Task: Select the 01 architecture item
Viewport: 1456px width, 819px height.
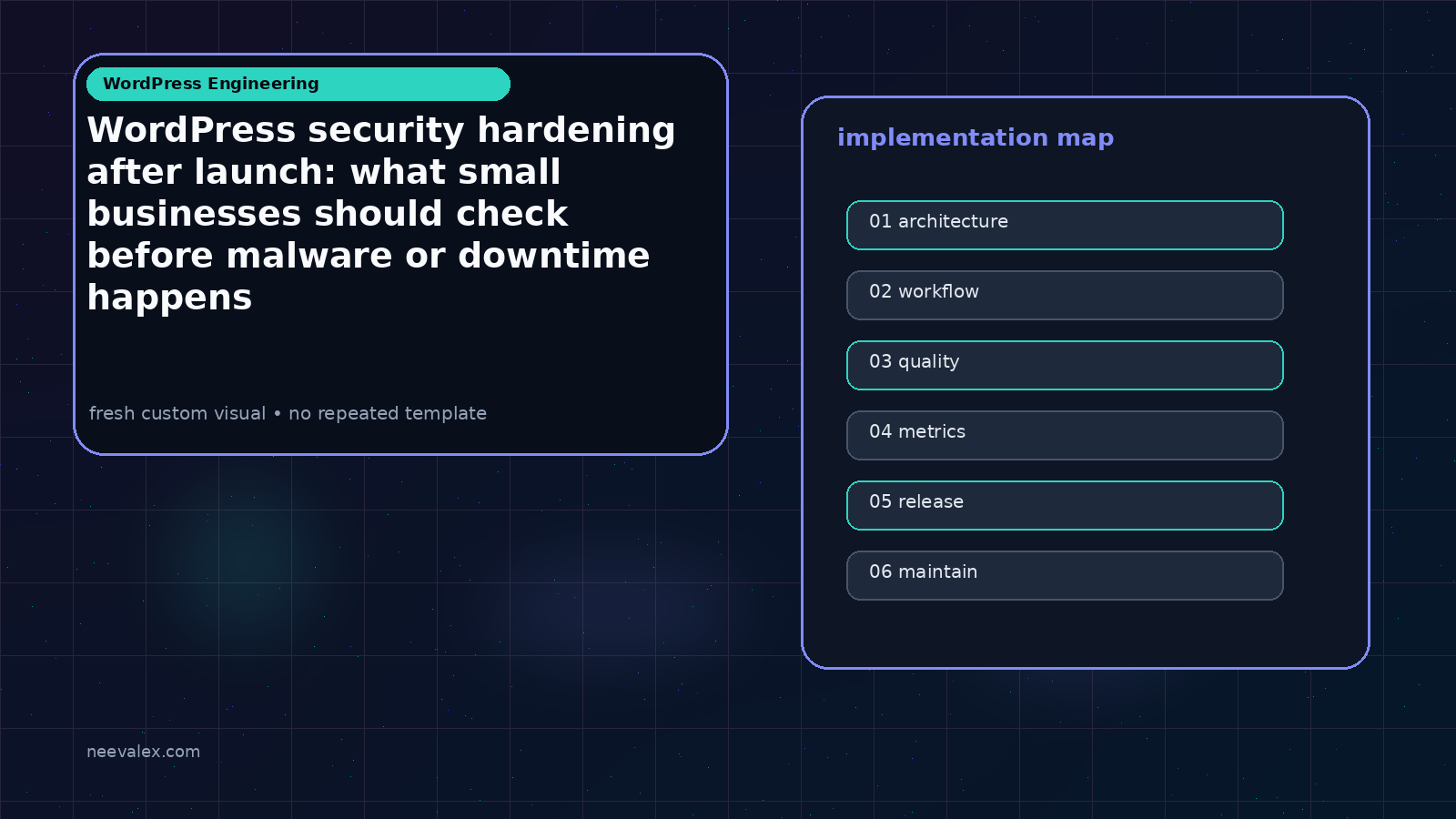Action: (1065, 225)
